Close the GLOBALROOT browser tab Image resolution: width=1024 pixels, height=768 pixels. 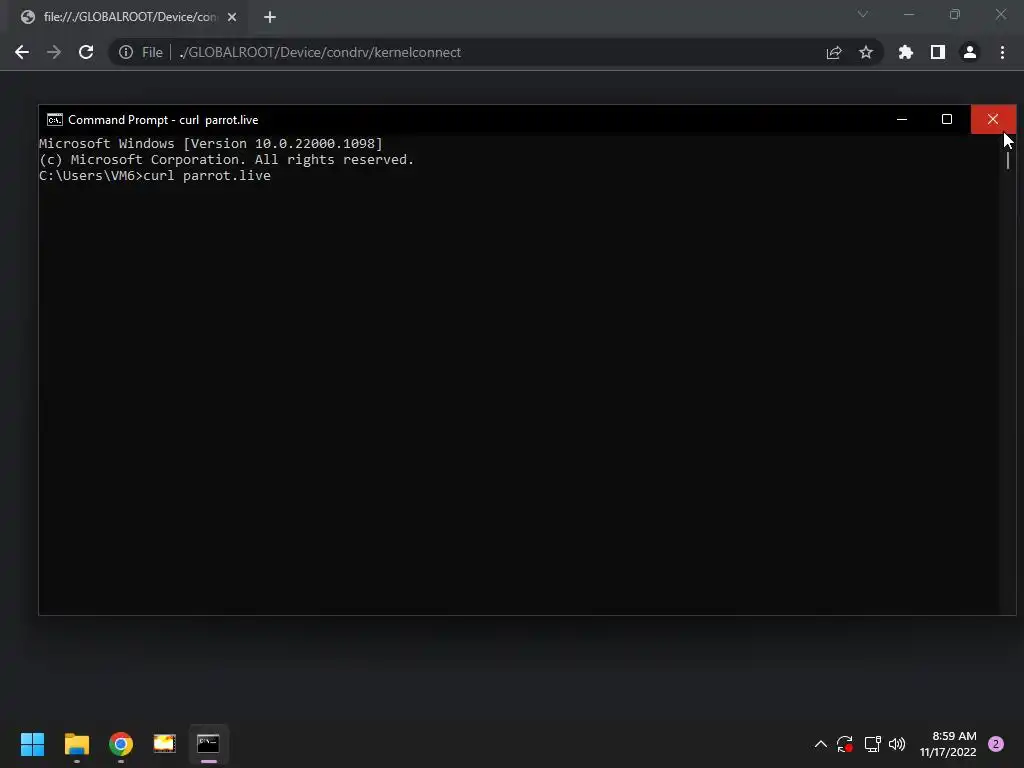[232, 17]
